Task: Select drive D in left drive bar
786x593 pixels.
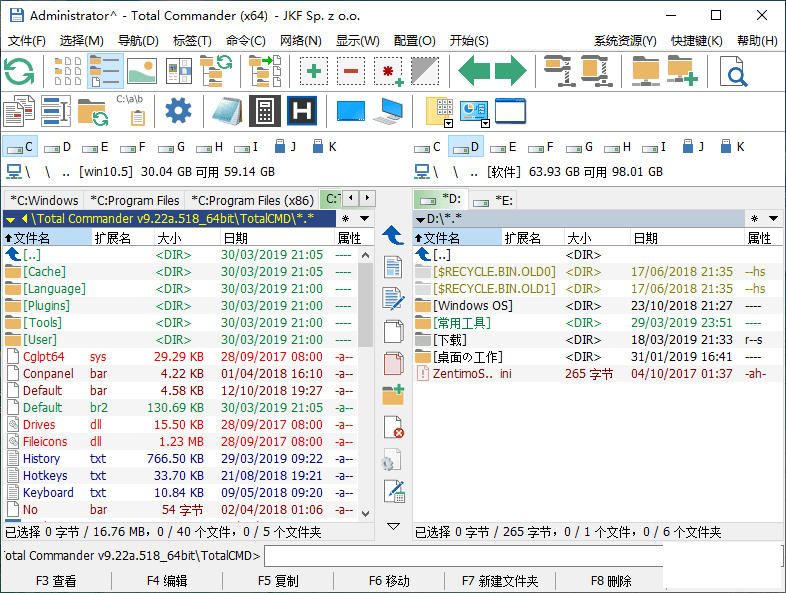Action: (58, 147)
